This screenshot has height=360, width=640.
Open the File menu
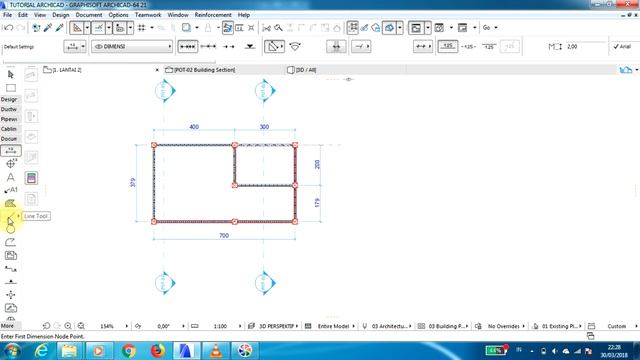pos(7,15)
